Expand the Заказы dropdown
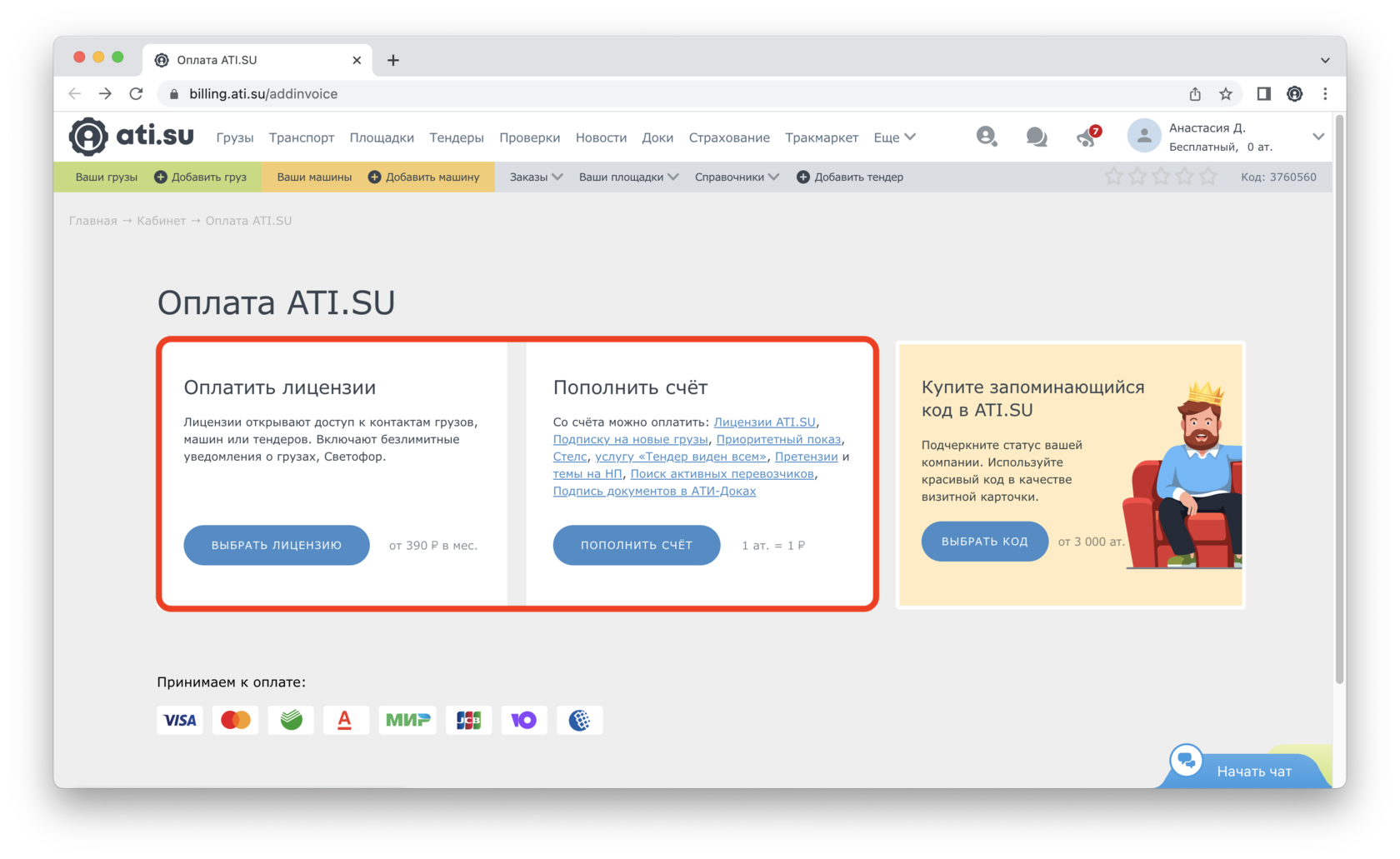 click(x=537, y=177)
